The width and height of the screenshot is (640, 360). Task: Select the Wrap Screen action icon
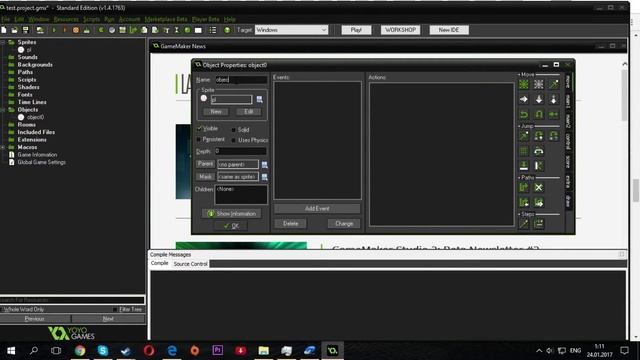tap(539, 151)
